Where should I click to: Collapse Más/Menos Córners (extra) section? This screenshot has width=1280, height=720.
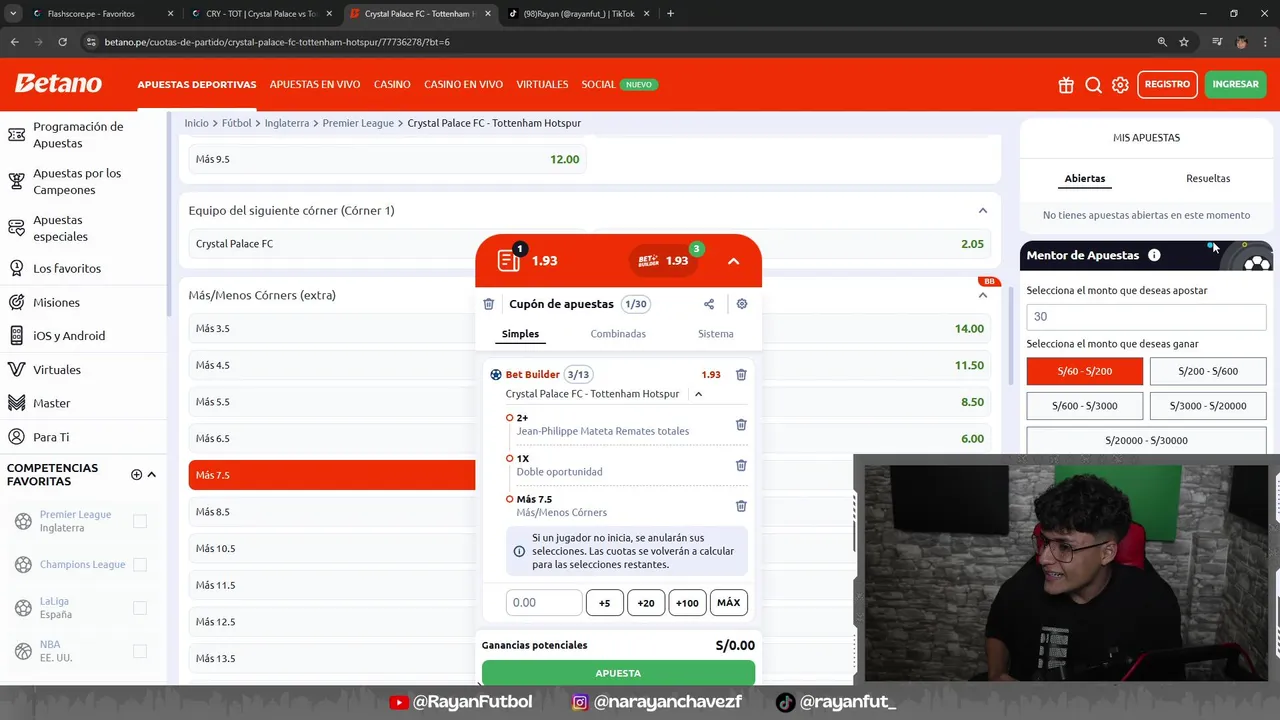coord(982,295)
